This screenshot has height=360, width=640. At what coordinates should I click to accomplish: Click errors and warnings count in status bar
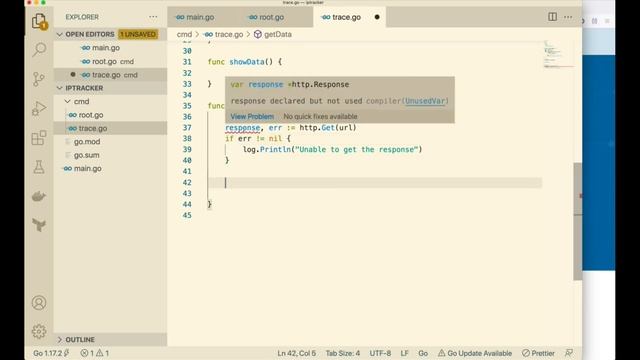[95, 353]
